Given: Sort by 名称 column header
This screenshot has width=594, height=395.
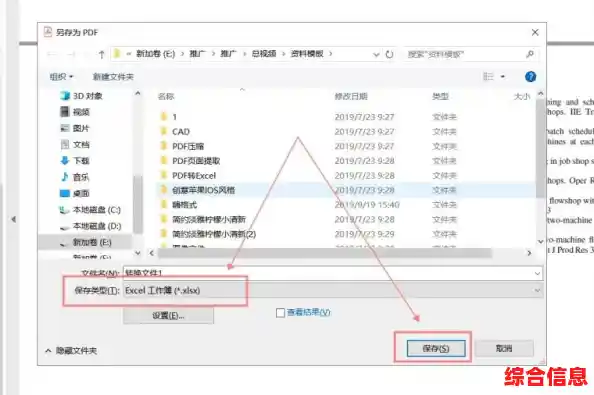Looking at the screenshot, I should (166, 97).
